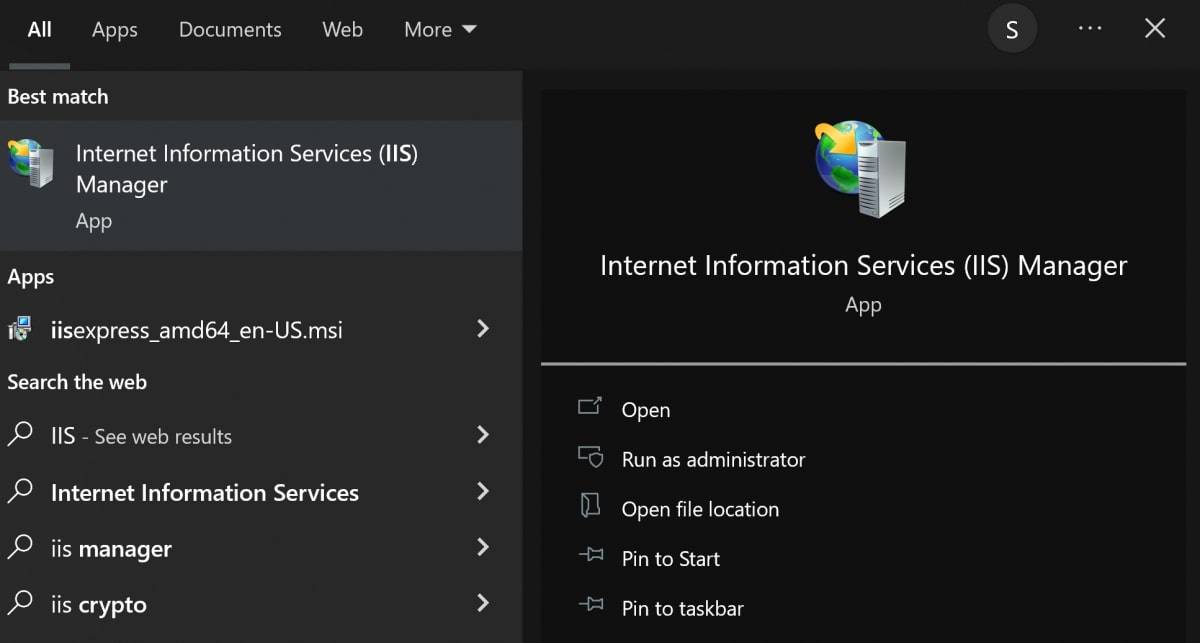This screenshot has width=1200, height=643.
Task: Choose Pin to Start
Action: coord(670,559)
